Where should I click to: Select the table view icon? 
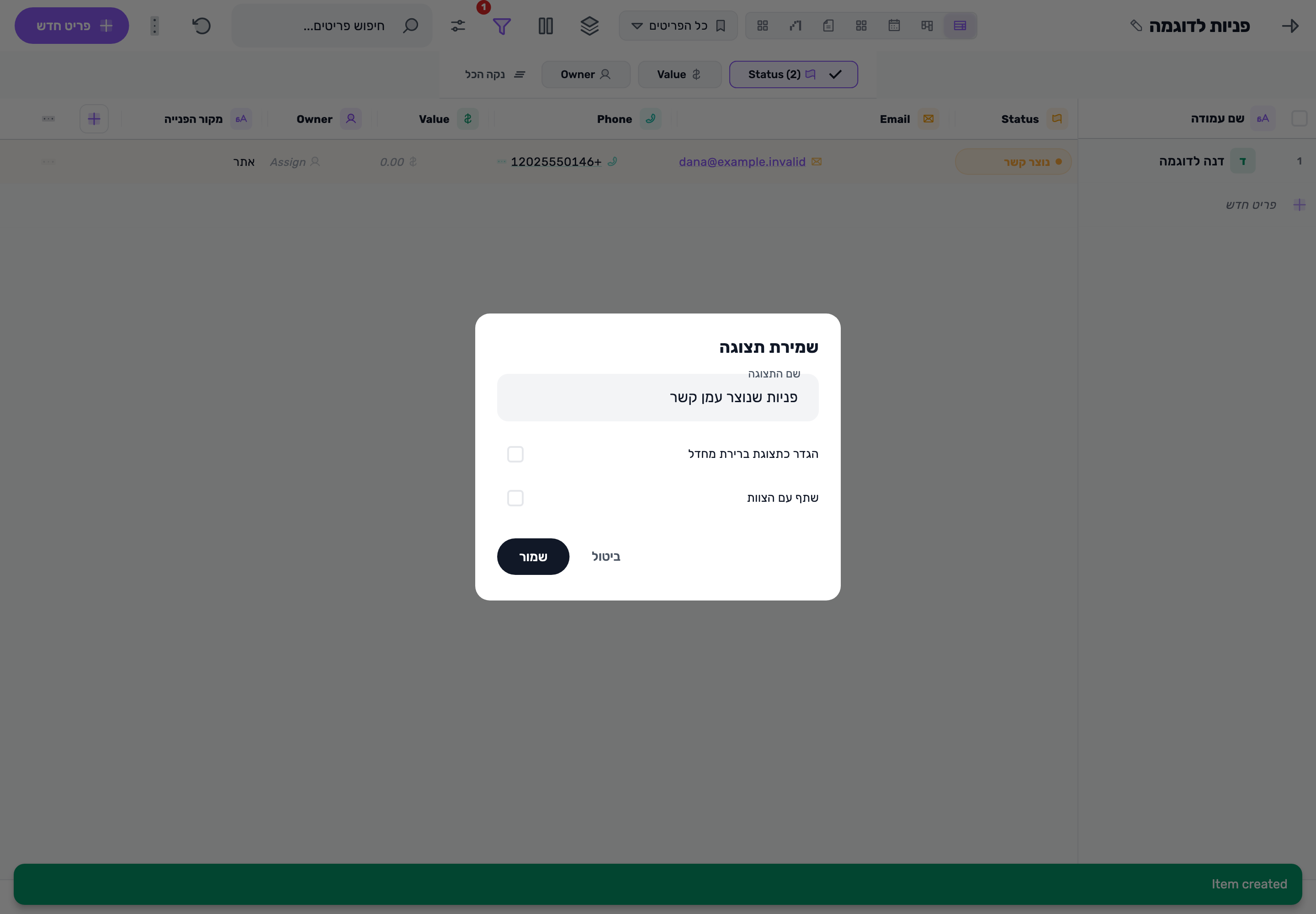960,26
